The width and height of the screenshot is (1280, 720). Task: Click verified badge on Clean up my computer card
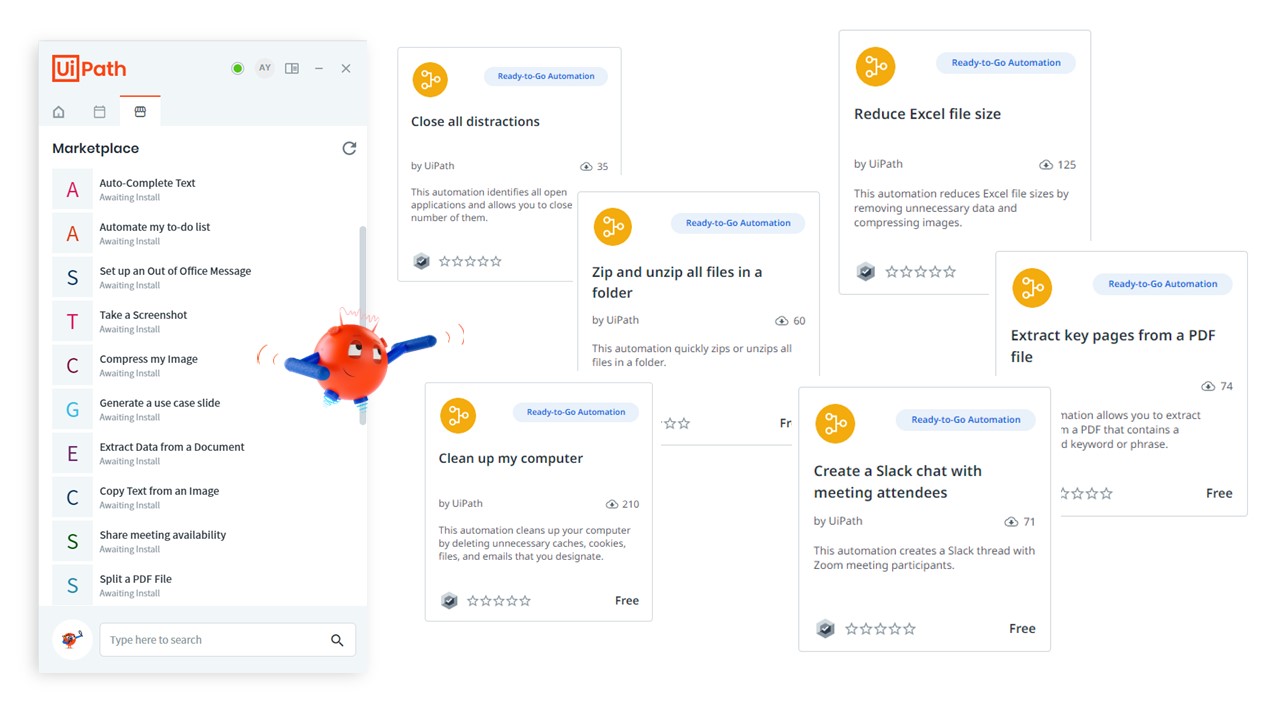450,601
